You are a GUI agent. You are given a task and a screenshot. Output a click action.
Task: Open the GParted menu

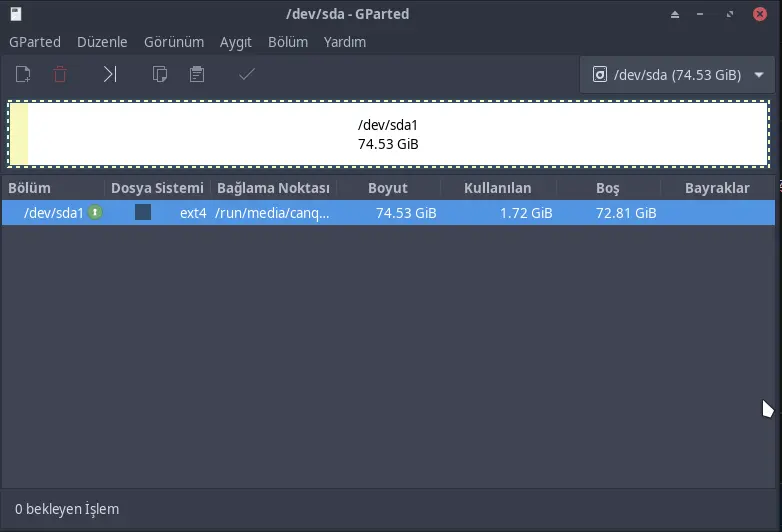coord(35,42)
